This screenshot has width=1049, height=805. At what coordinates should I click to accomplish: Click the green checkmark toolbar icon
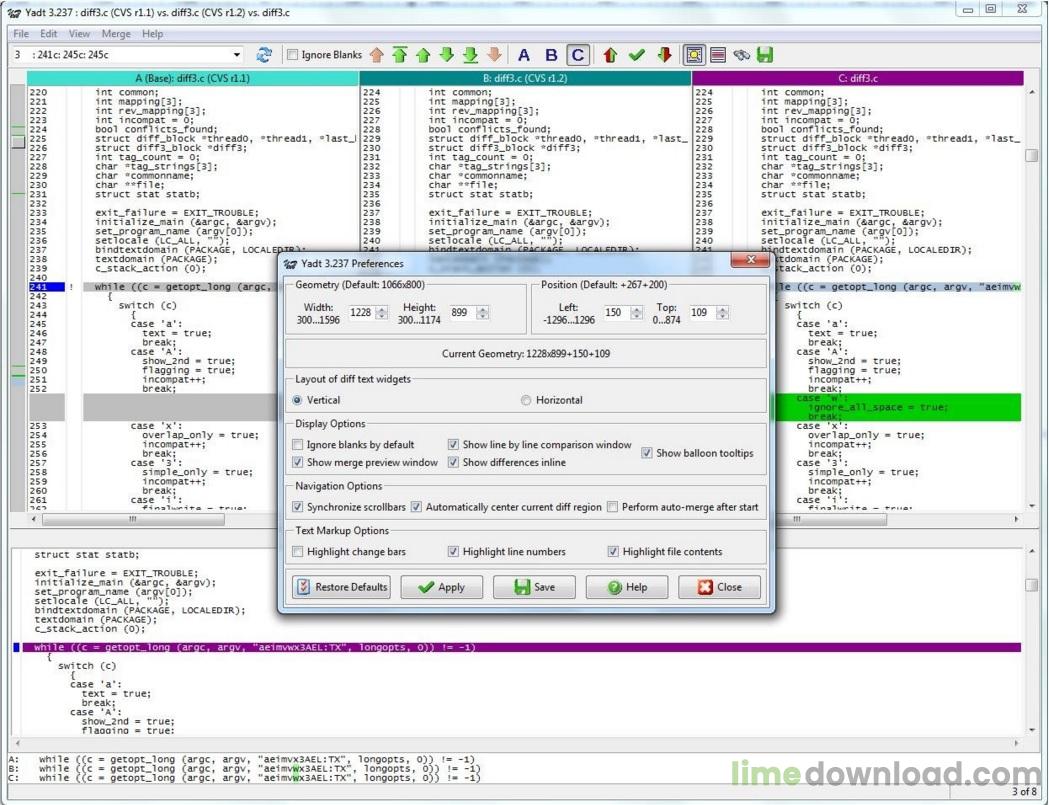tap(636, 55)
